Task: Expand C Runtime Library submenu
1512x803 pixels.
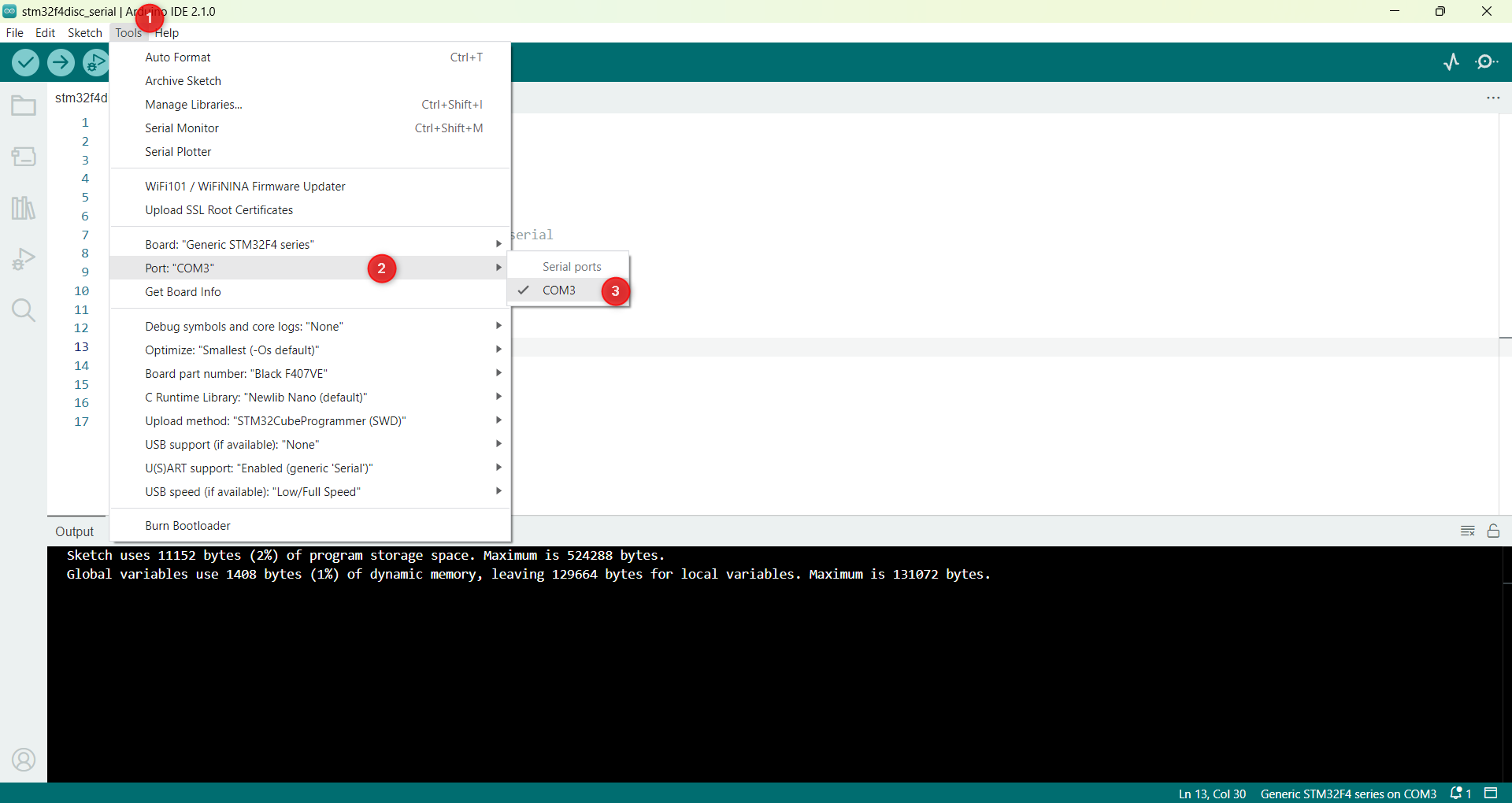Action: tap(310, 397)
